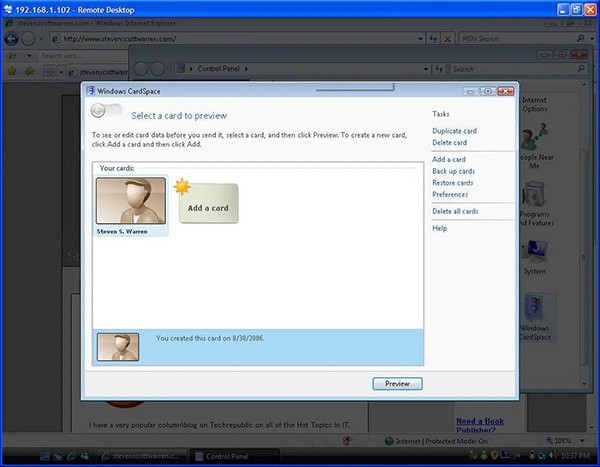Click Delete card in Tasks

coord(449,143)
